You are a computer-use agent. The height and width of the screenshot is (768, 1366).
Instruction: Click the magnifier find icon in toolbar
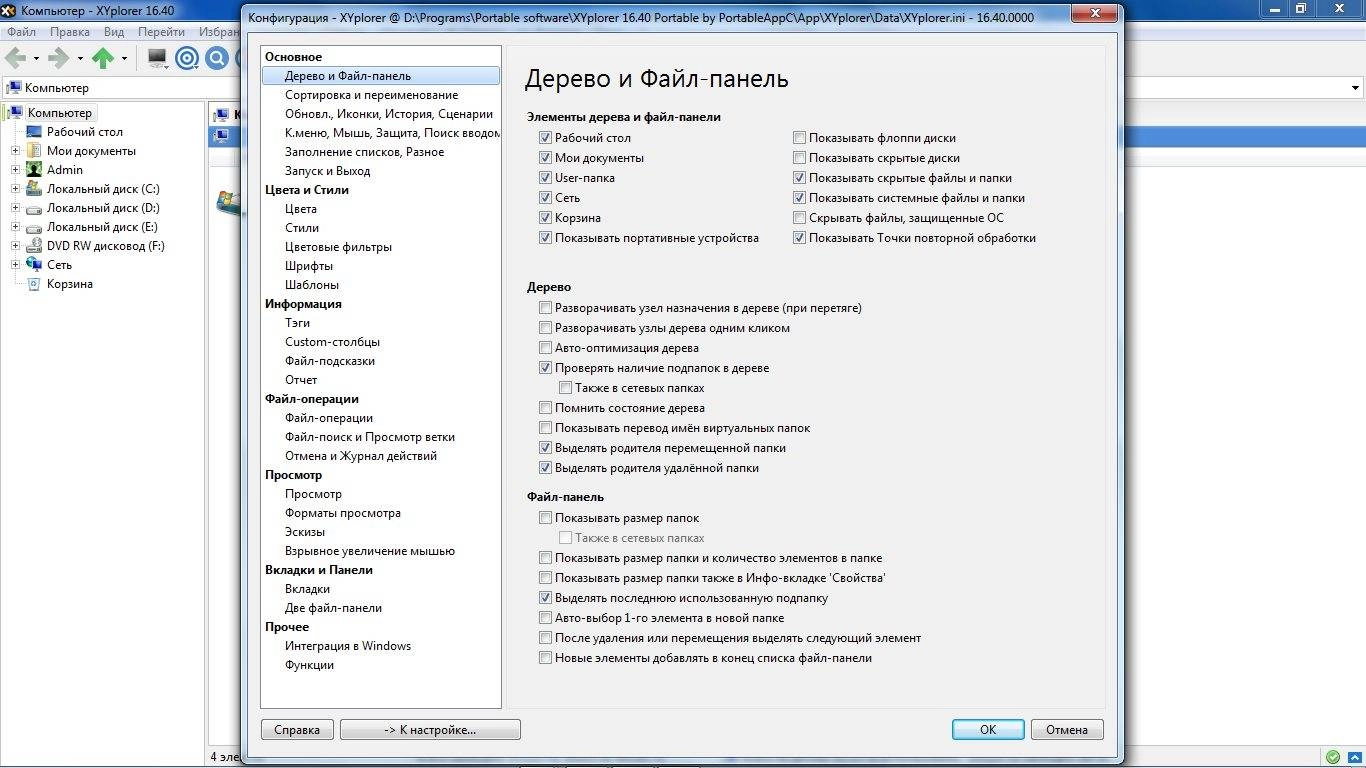point(217,58)
